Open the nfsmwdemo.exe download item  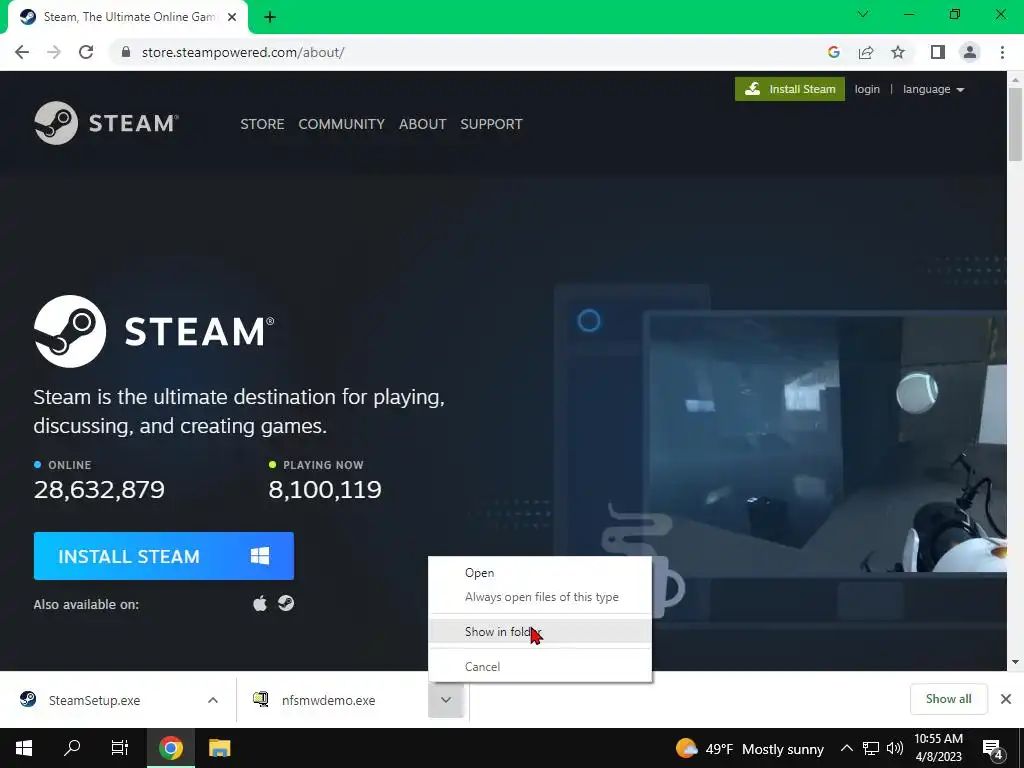click(x=330, y=700)
